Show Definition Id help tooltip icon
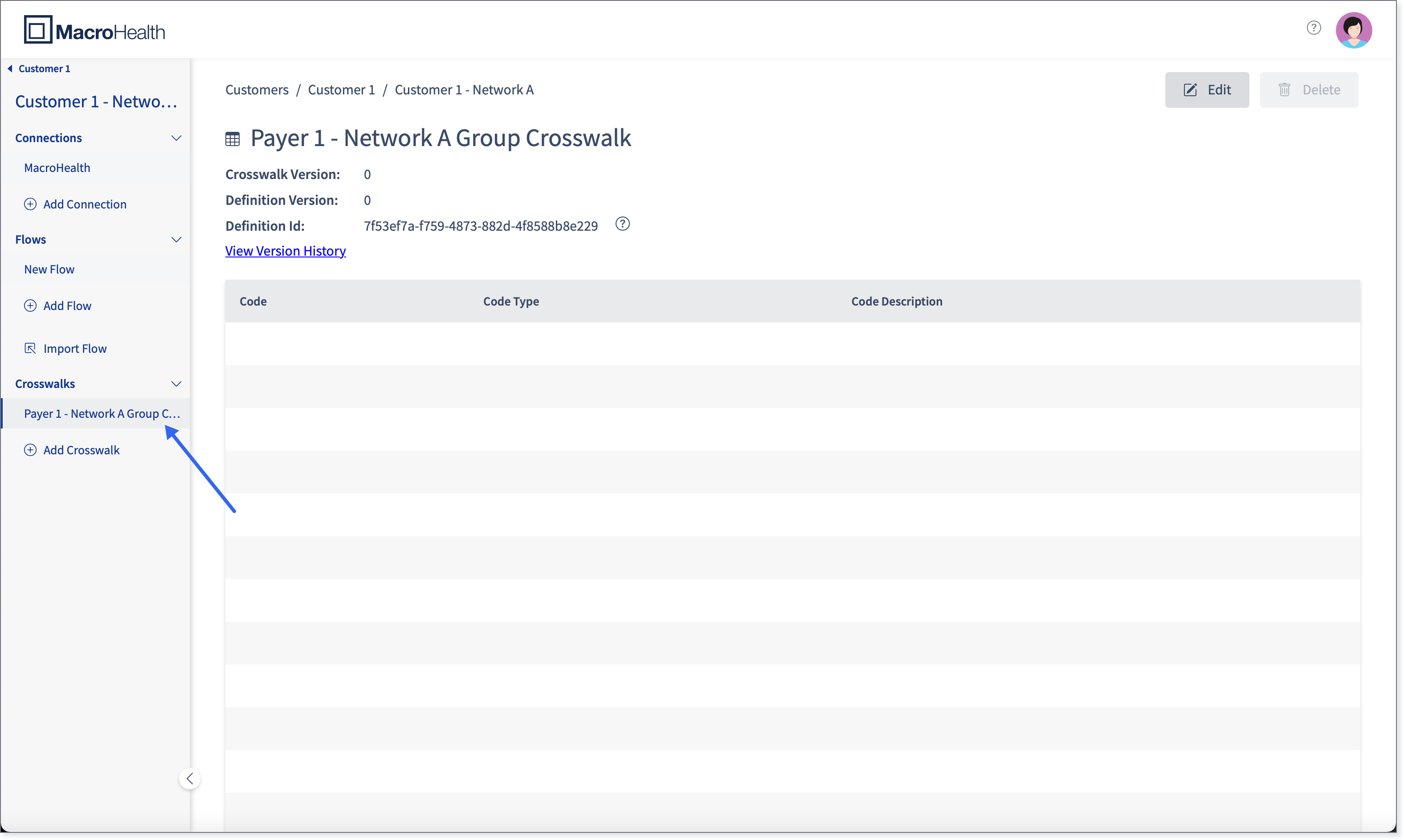This screenshot has width=1404, height=840. 622,224
